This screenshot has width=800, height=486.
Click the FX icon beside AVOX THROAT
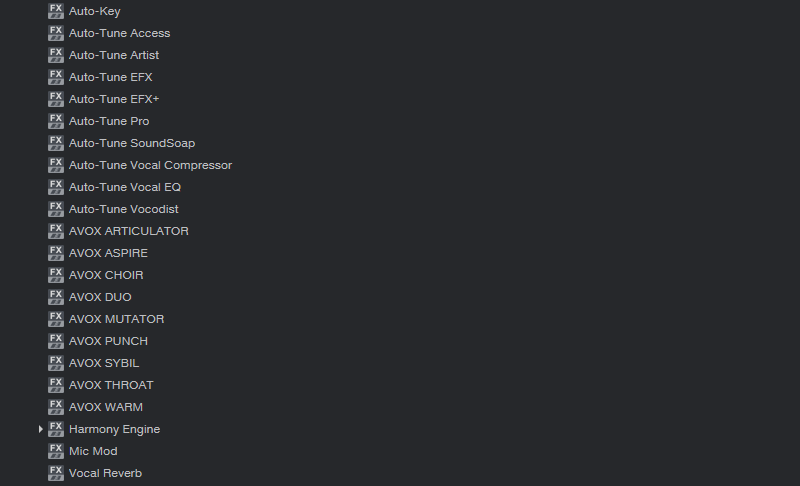(x=56, y=386)
